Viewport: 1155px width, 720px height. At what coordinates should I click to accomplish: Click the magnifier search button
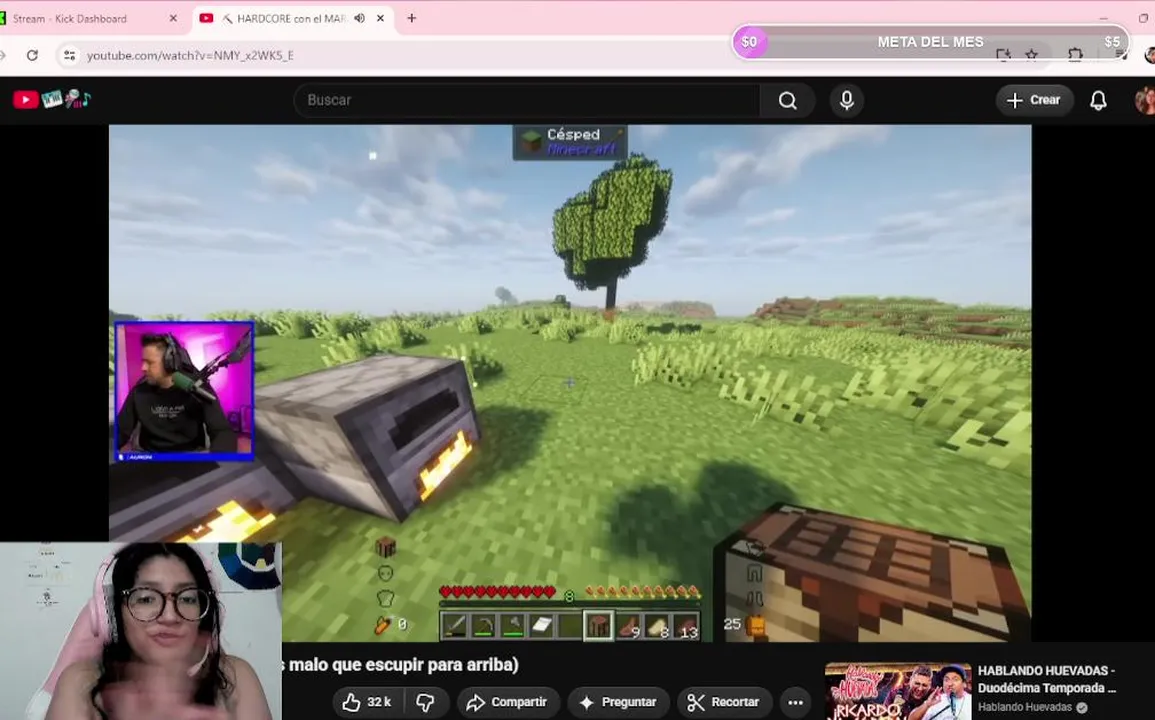pyautogui.click(x=787, y=100)
